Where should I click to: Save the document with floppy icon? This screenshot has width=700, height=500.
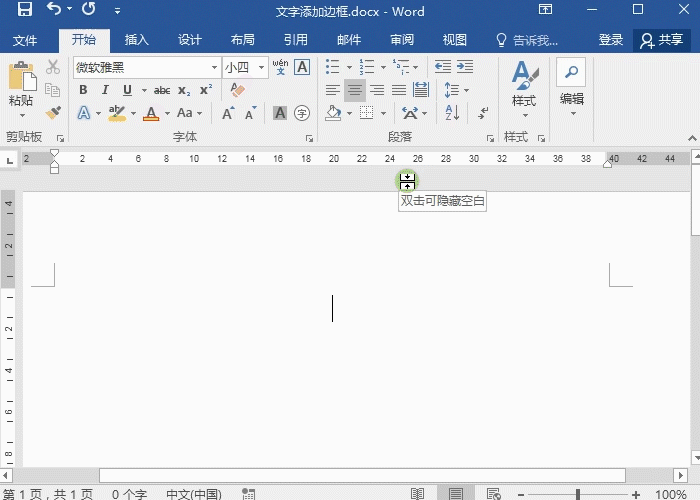25,9
